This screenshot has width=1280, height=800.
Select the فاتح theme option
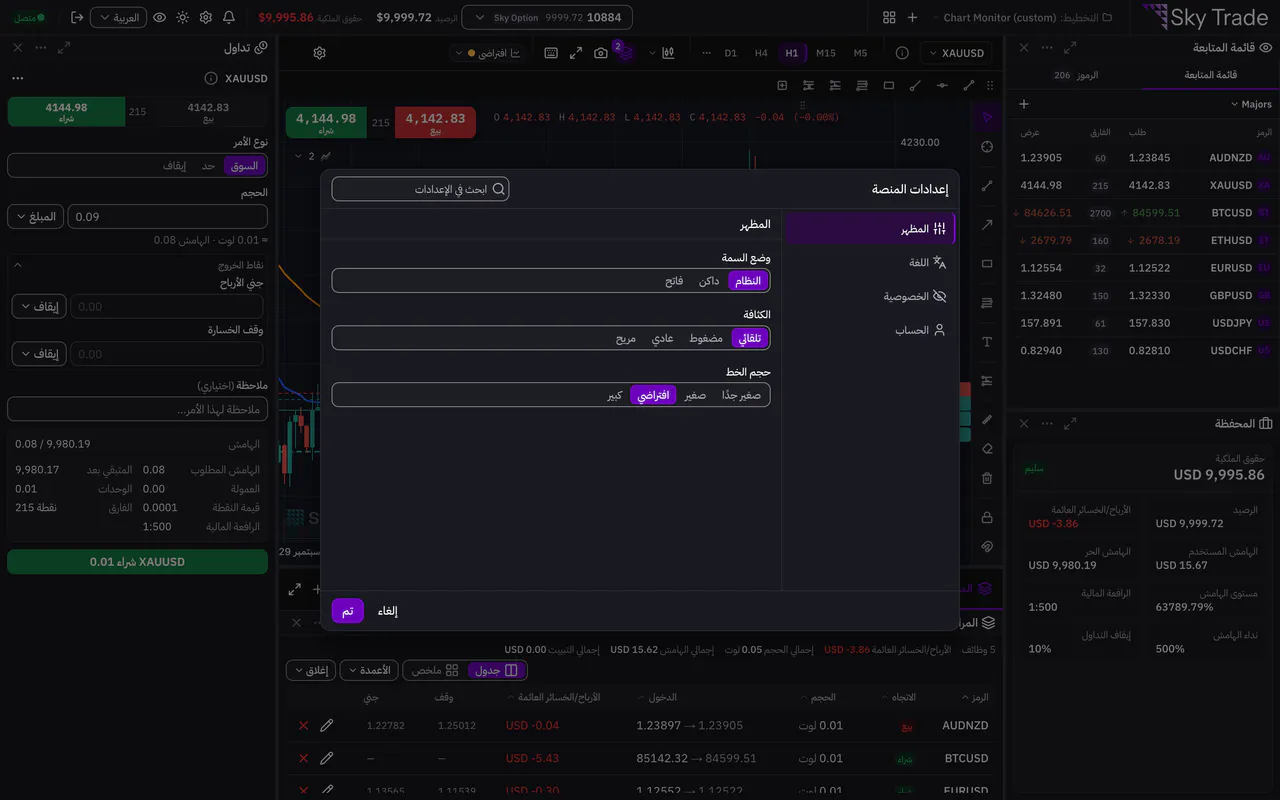pyautogui.click(x=675, y=281)
